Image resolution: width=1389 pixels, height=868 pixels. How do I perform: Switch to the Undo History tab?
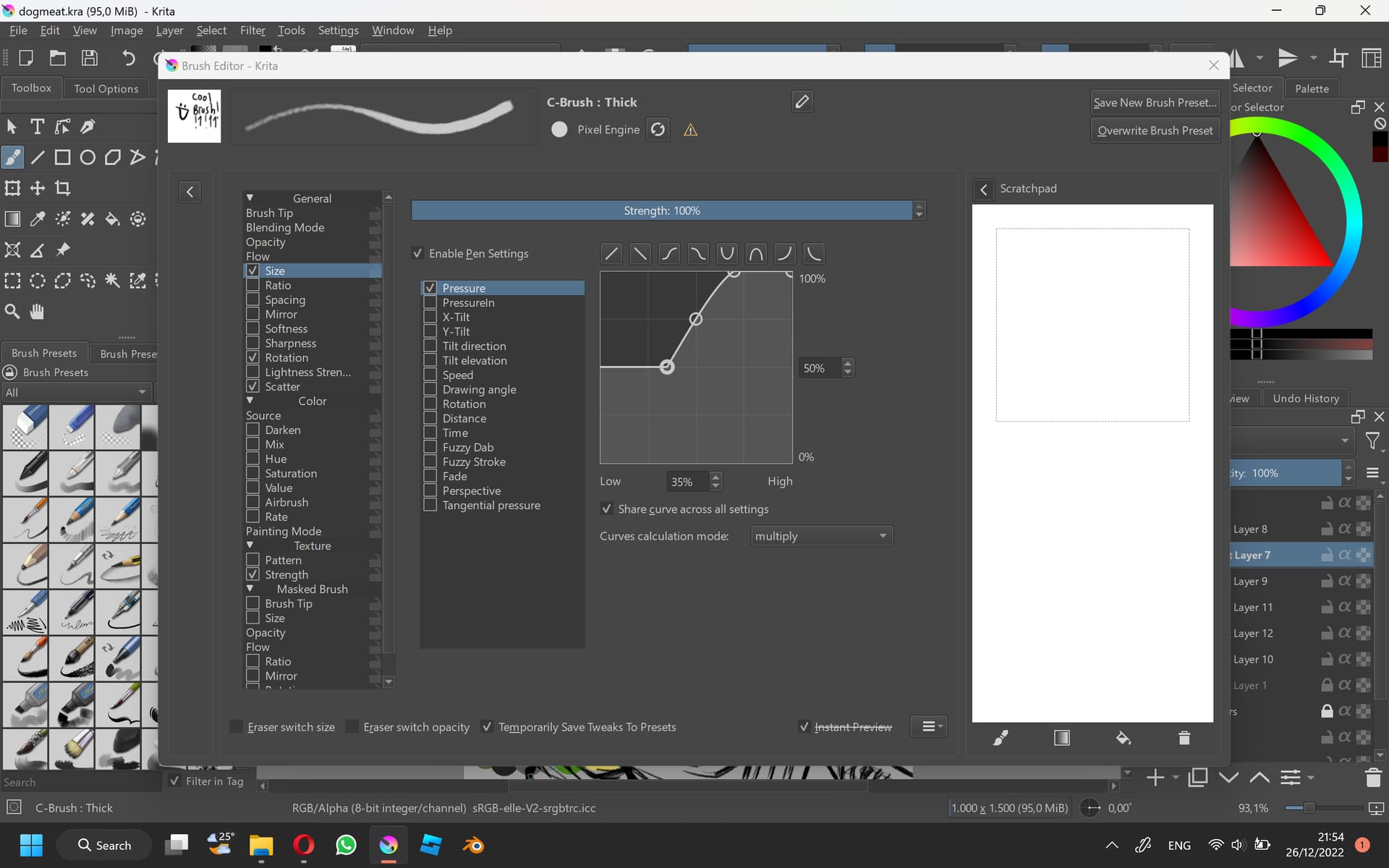coord(1305,399)
